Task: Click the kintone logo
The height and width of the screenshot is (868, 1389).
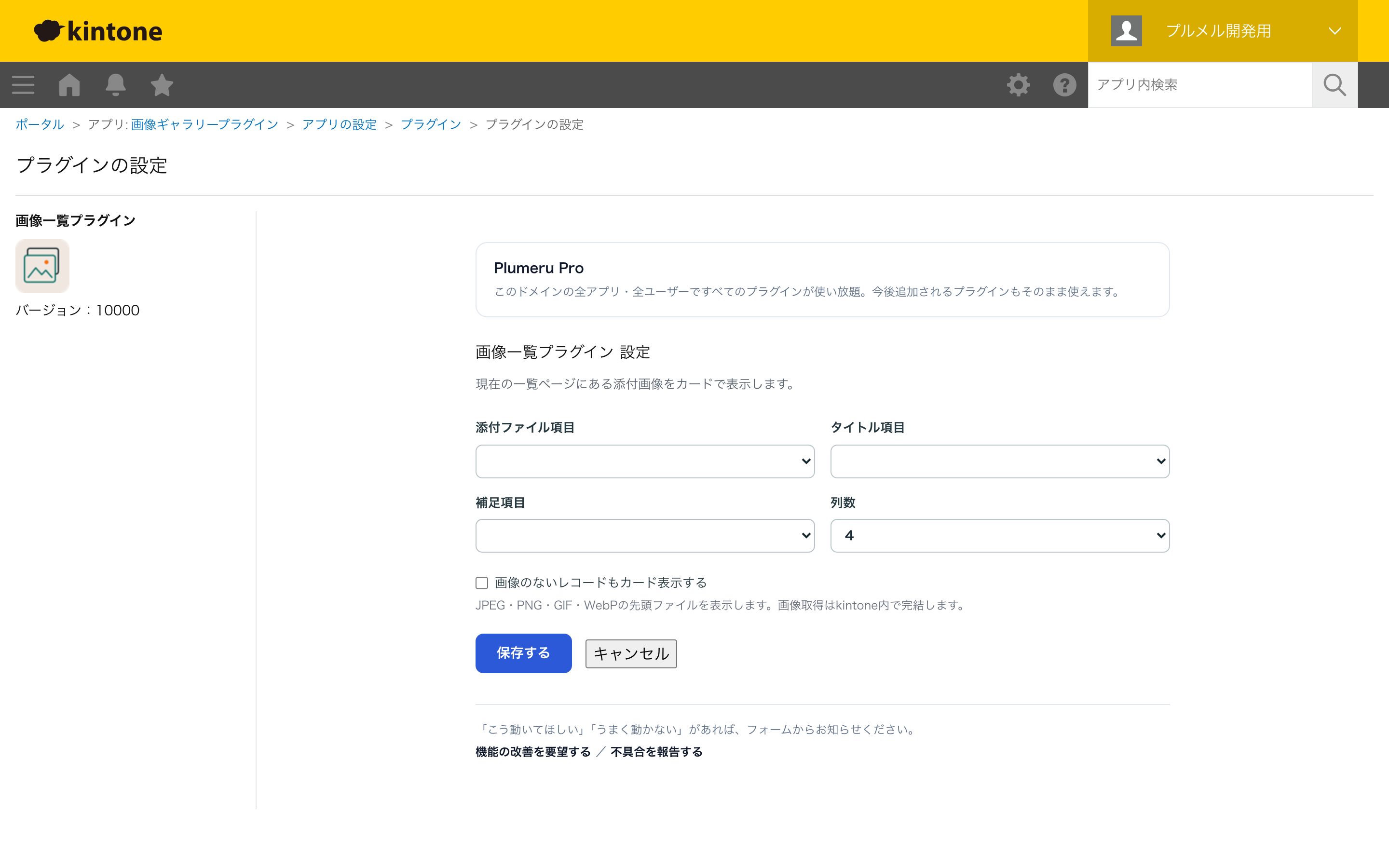Action: [x=98, y=31]
